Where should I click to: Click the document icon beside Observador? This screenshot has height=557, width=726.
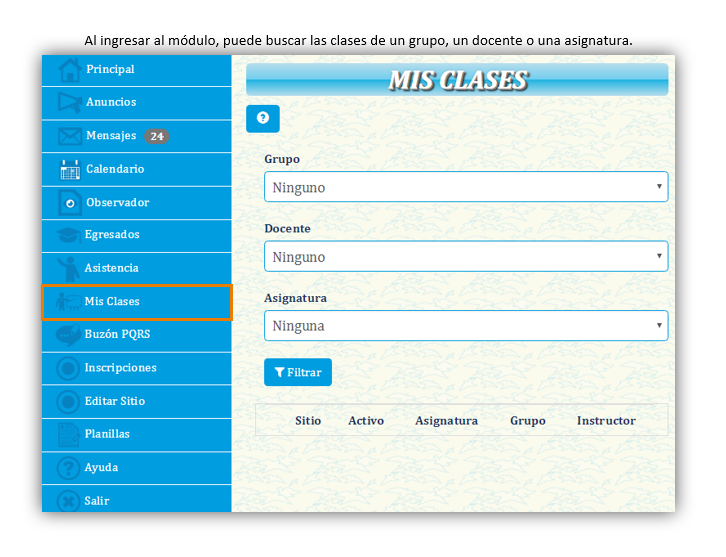69,203
